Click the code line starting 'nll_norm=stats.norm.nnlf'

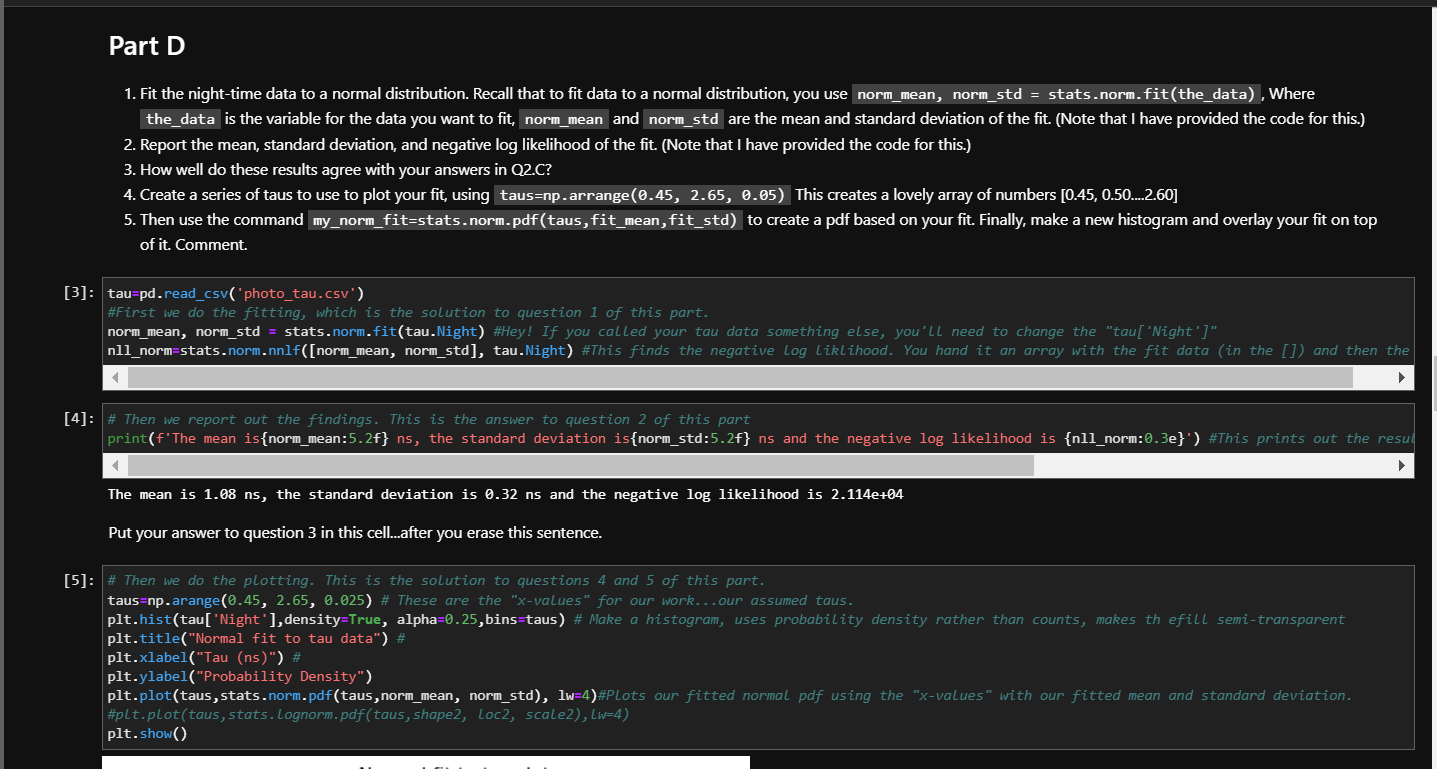tap(758, 350)
